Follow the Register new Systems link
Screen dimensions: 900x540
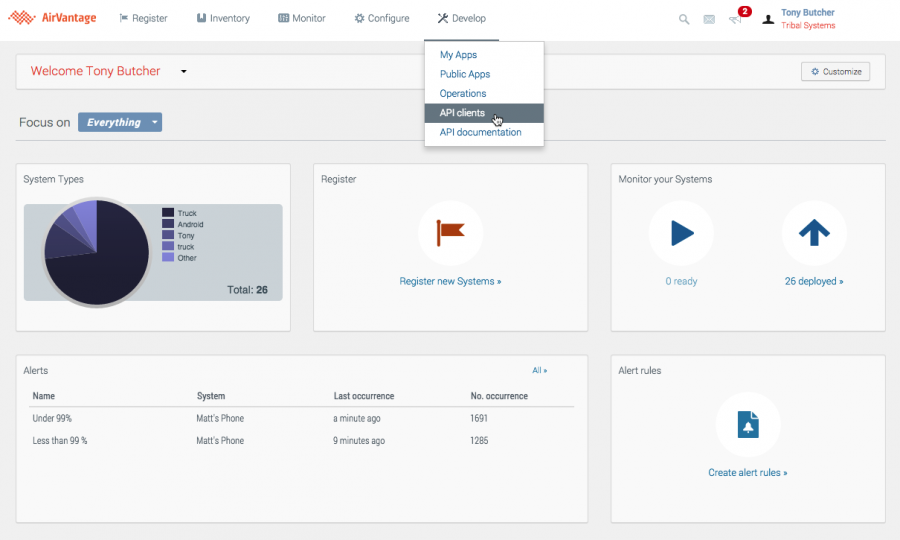coord(450,281)
